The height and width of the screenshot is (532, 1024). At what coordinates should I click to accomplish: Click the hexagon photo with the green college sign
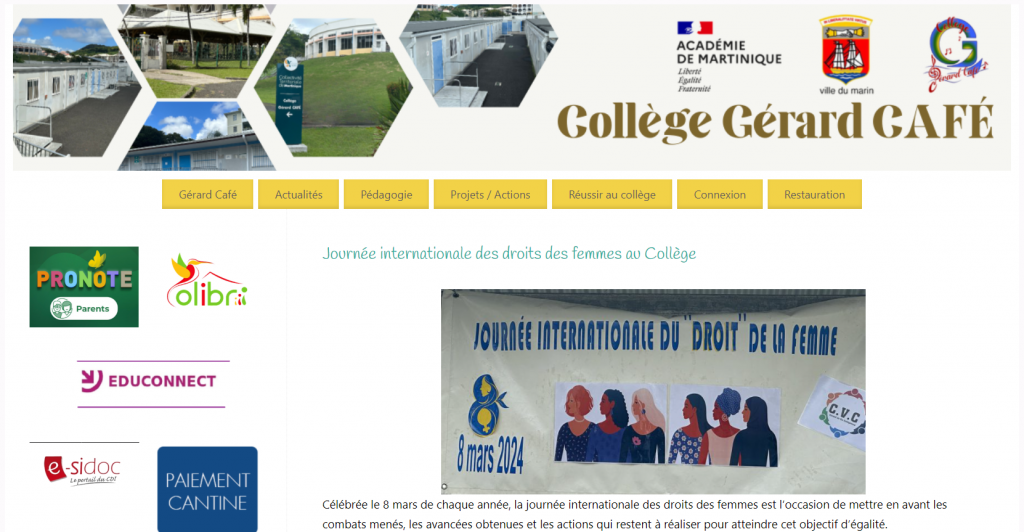[333, 87]
